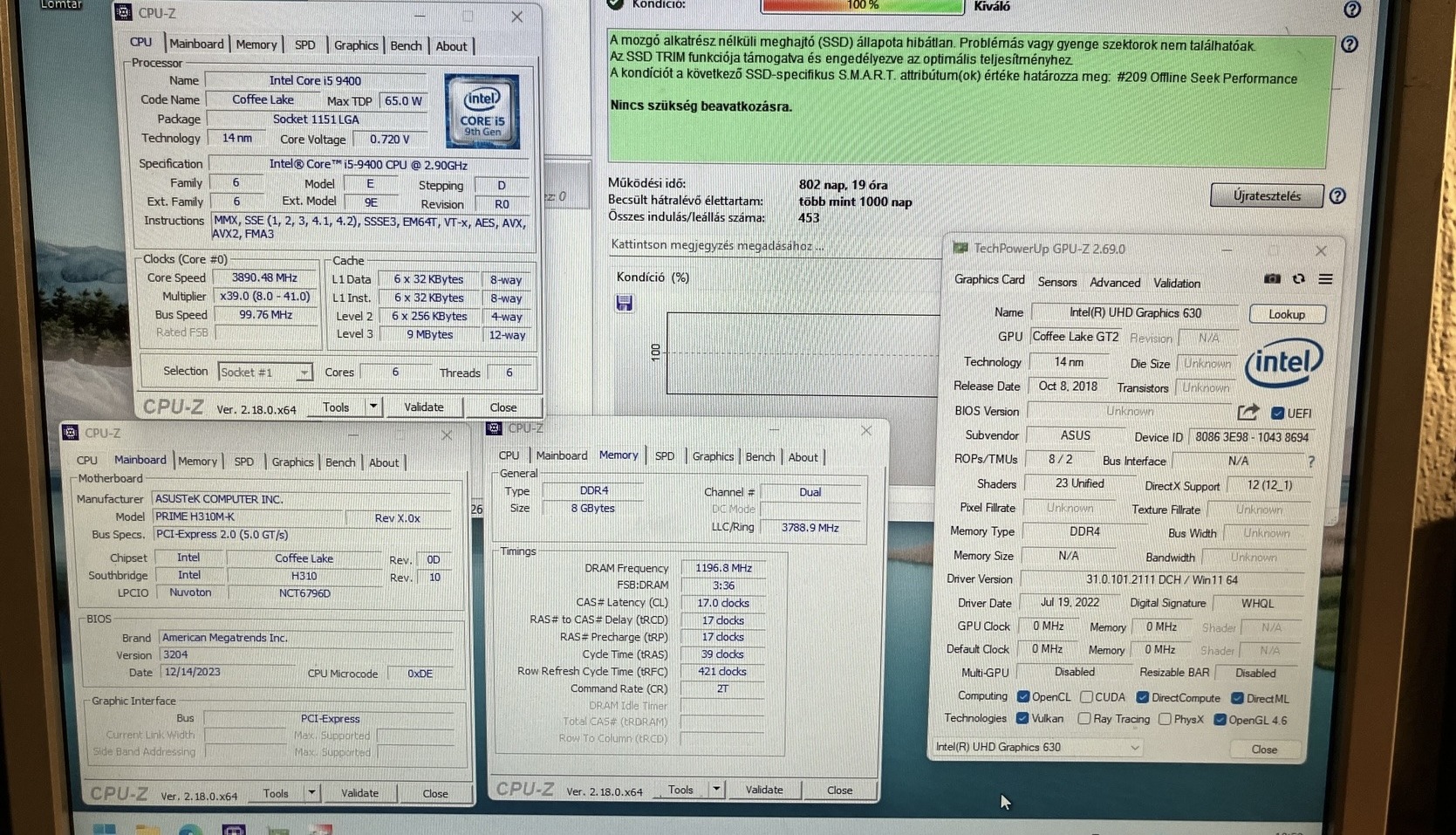The width and height of the screenshot is (1456, 835).
Task: Open Bench tab in the CPU-Z processor window
Action: point(406,45)
